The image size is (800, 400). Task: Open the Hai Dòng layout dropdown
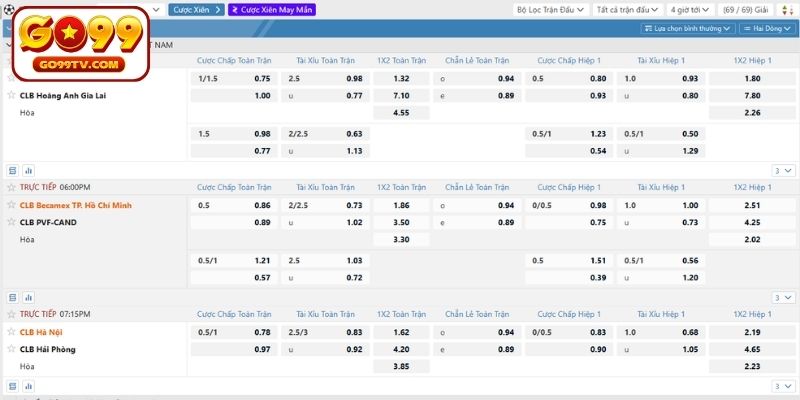pyautogui.click(x=769, y=29)
